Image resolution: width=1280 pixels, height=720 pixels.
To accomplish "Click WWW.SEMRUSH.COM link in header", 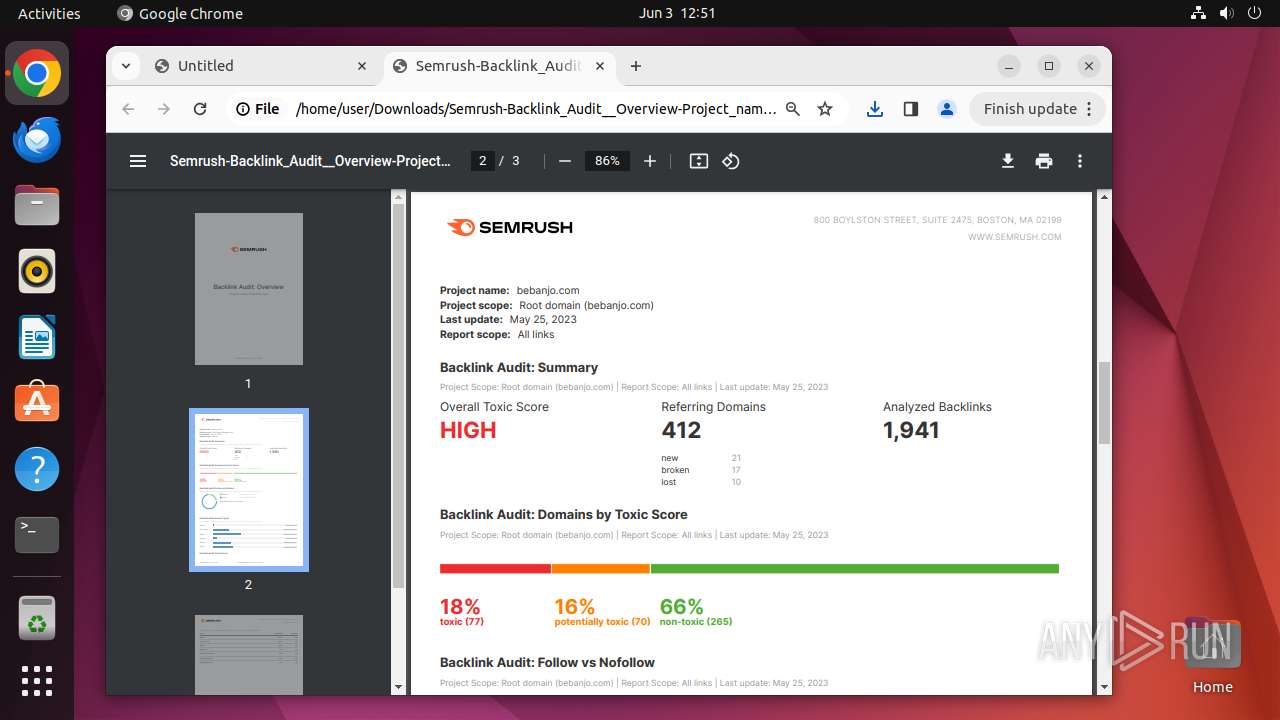I will (x=1015, y=237).
